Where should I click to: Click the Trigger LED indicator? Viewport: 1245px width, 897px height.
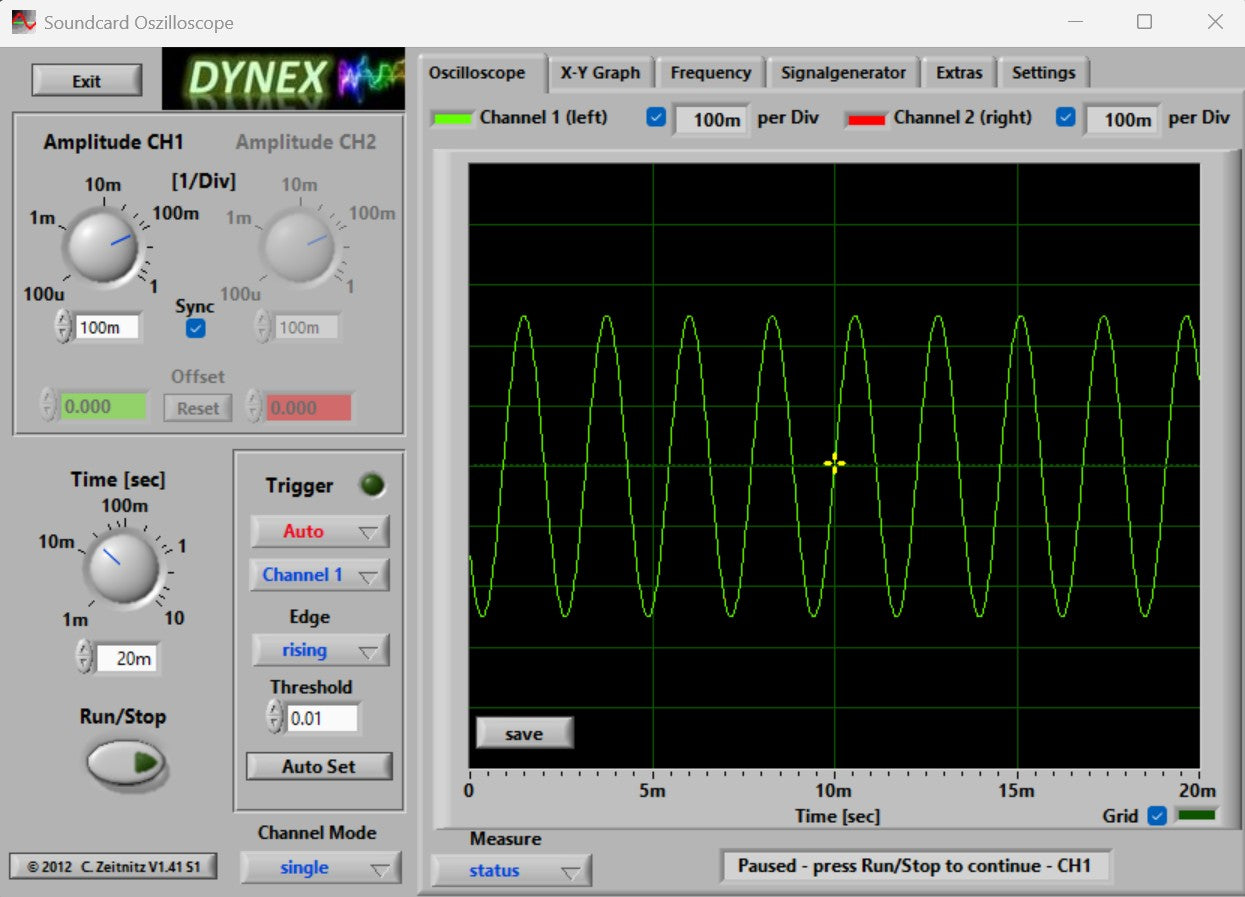coord(372,486)
